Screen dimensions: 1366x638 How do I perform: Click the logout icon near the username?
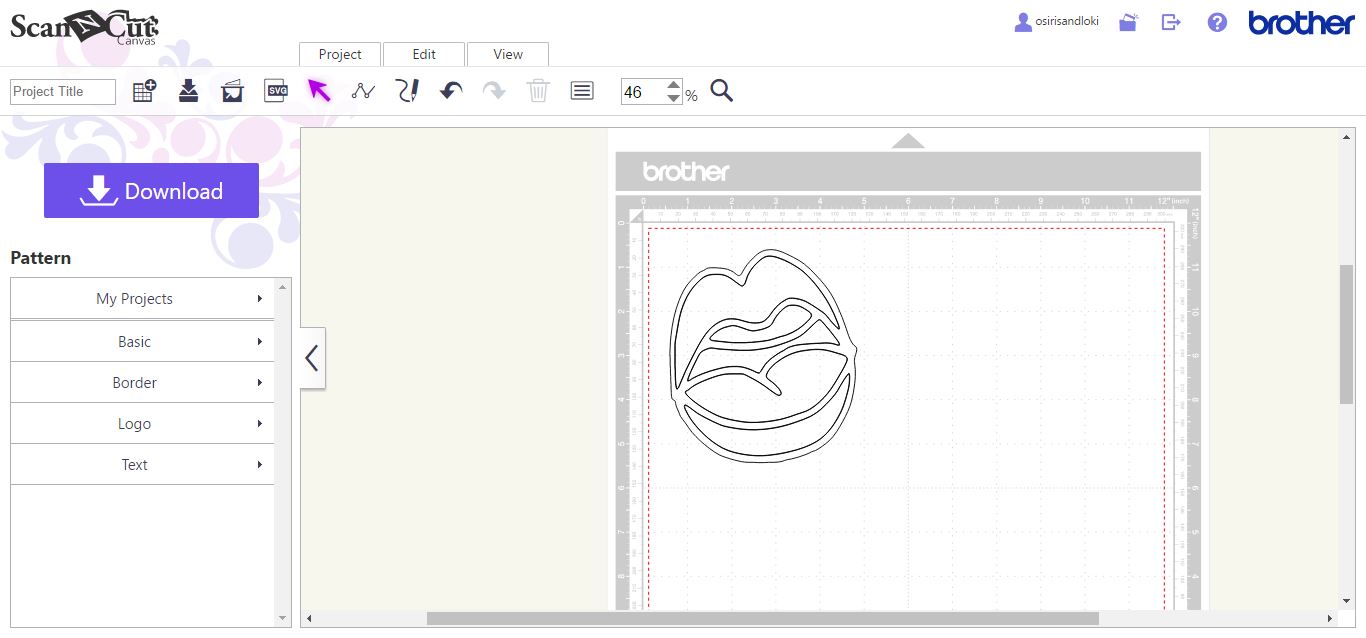click(x=1170, y=21)
